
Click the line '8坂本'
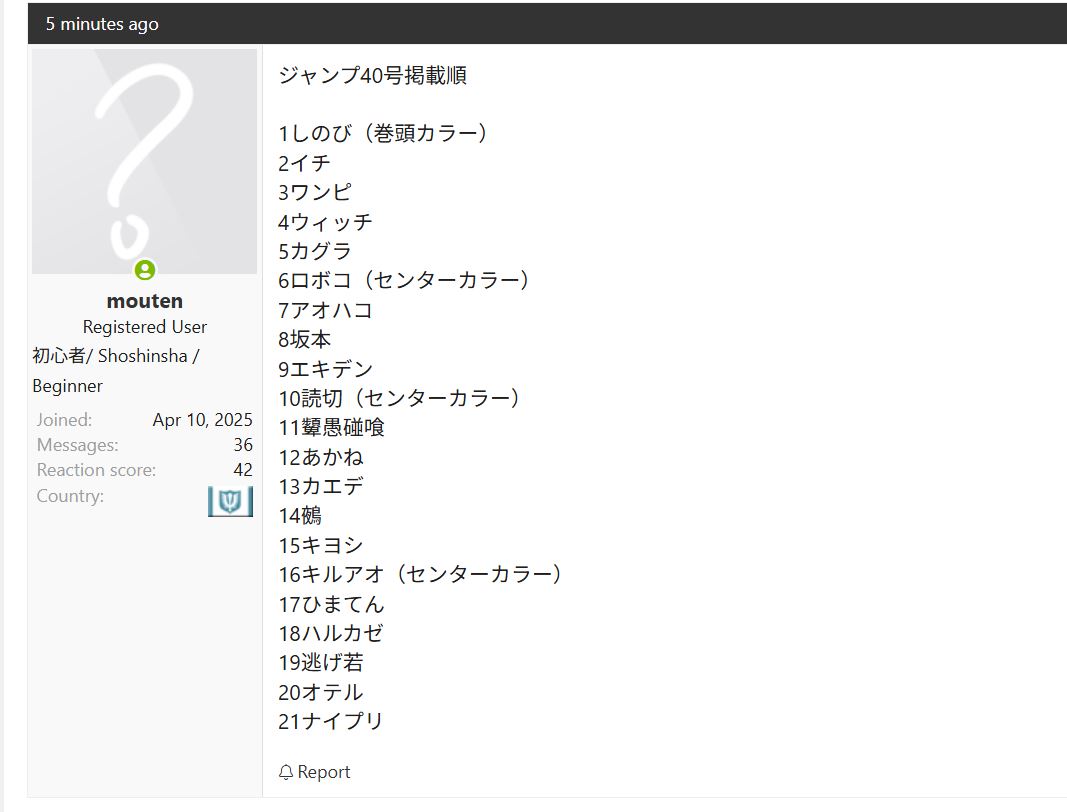click(304, 340)
